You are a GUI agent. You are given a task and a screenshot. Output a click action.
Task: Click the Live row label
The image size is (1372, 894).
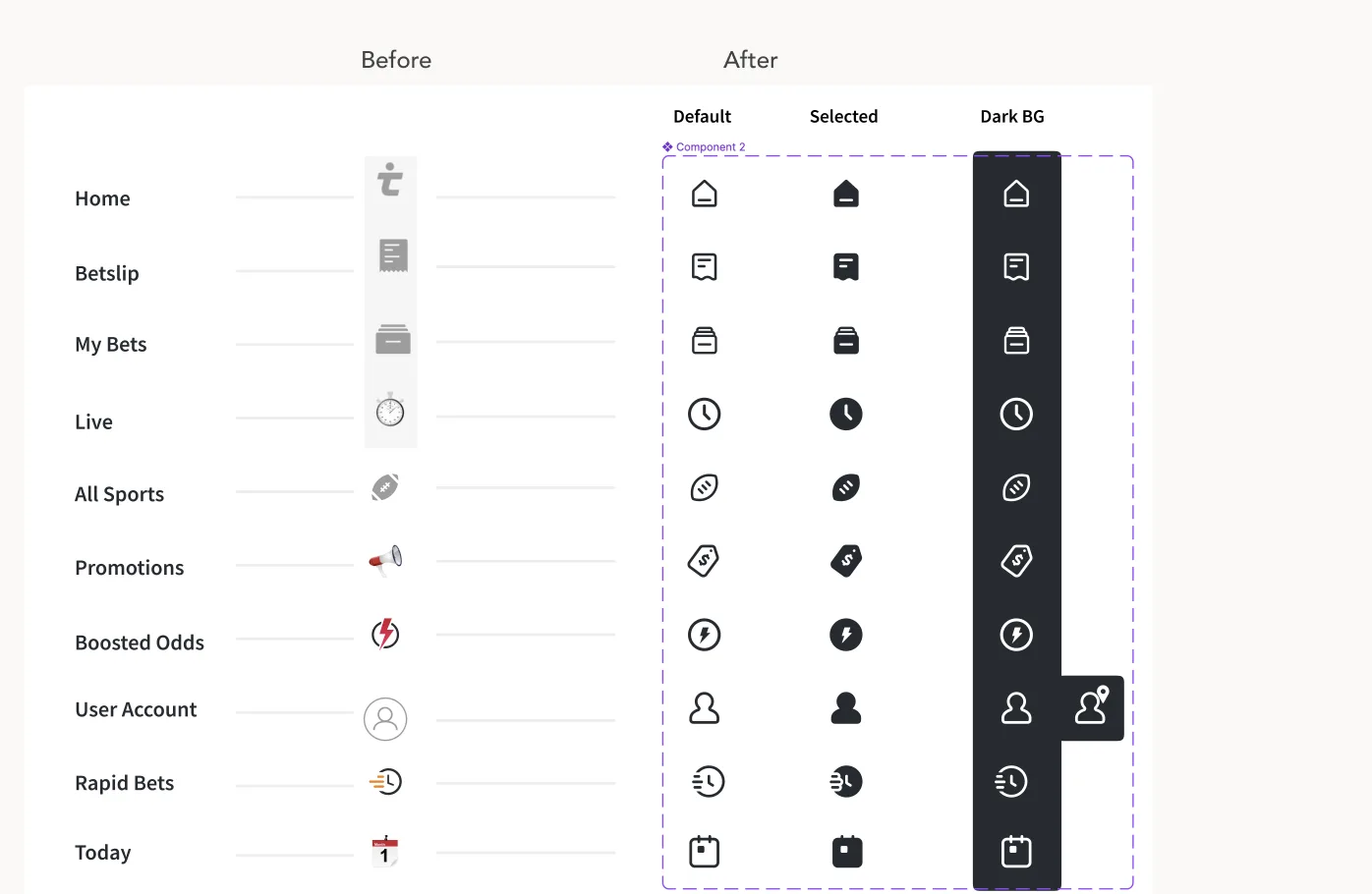93,422
